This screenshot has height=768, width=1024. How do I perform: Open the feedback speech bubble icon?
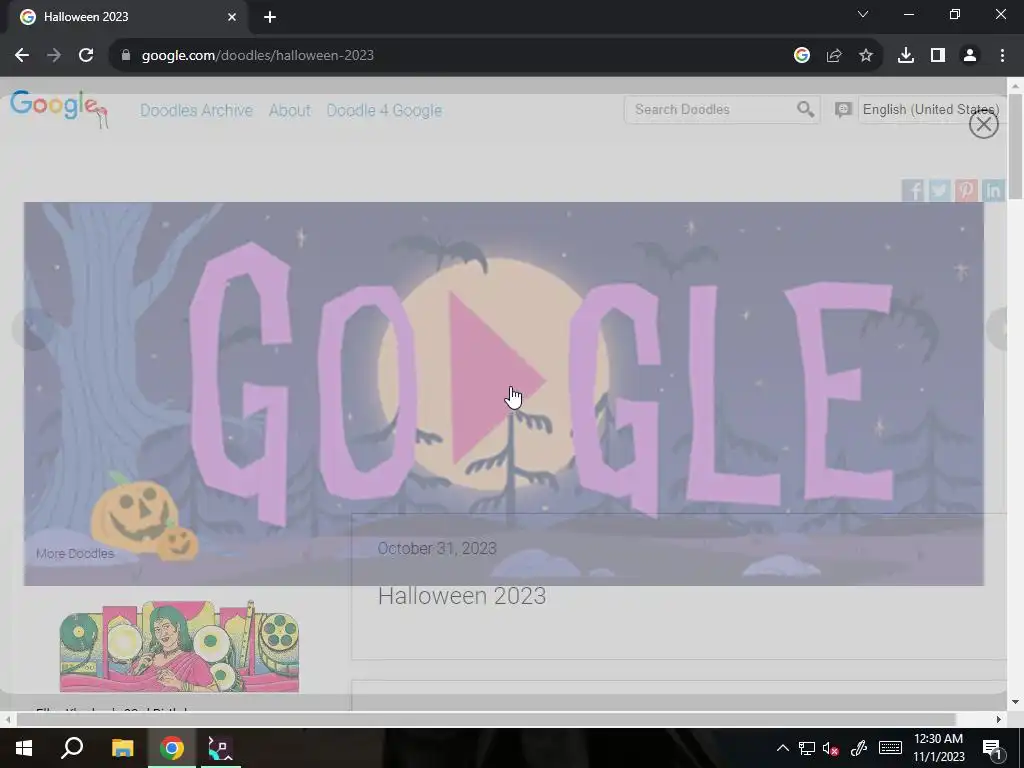coord(843,110)
